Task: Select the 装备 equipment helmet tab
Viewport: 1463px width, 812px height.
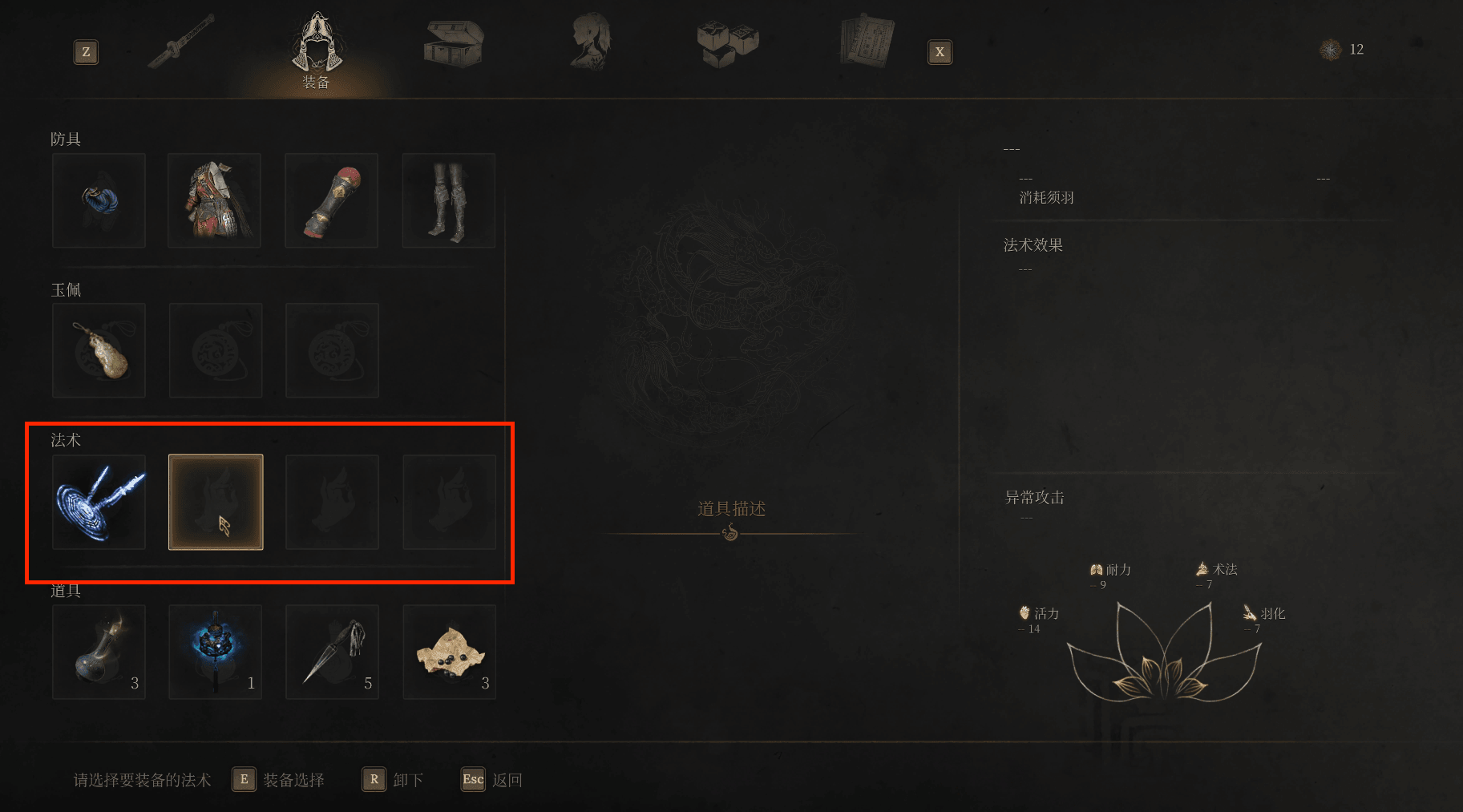Action: tap(317, 50)
